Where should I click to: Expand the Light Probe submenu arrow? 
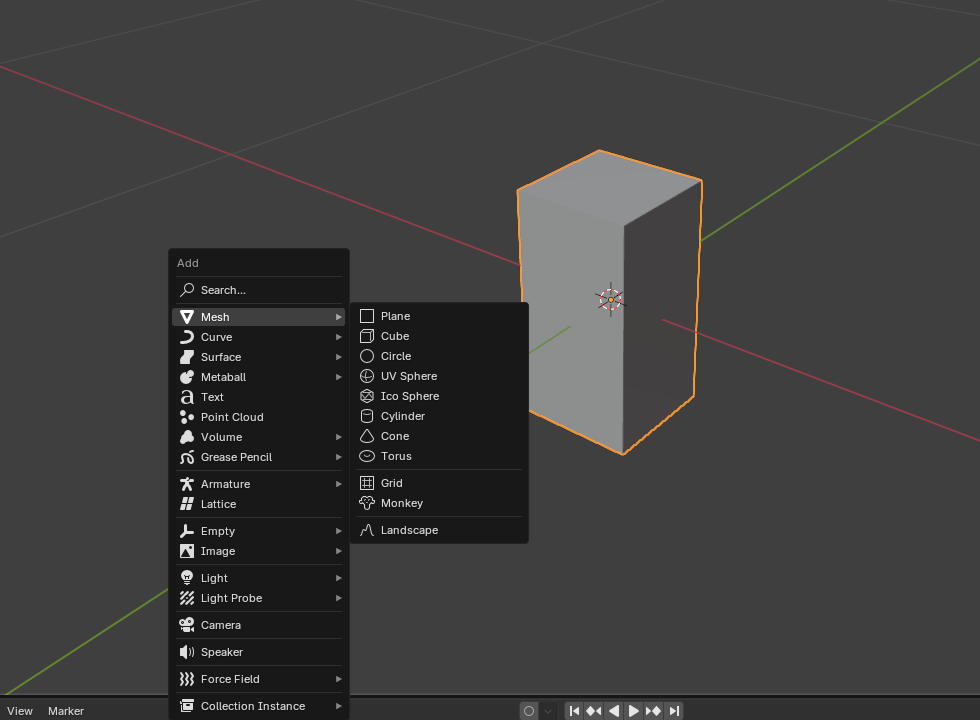coord(338,598)
